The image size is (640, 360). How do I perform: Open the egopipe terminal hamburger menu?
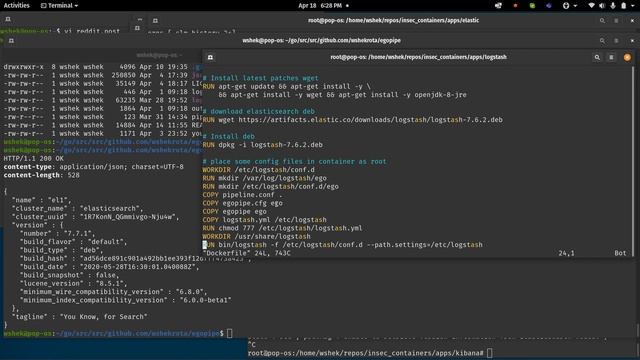(616, 41)
